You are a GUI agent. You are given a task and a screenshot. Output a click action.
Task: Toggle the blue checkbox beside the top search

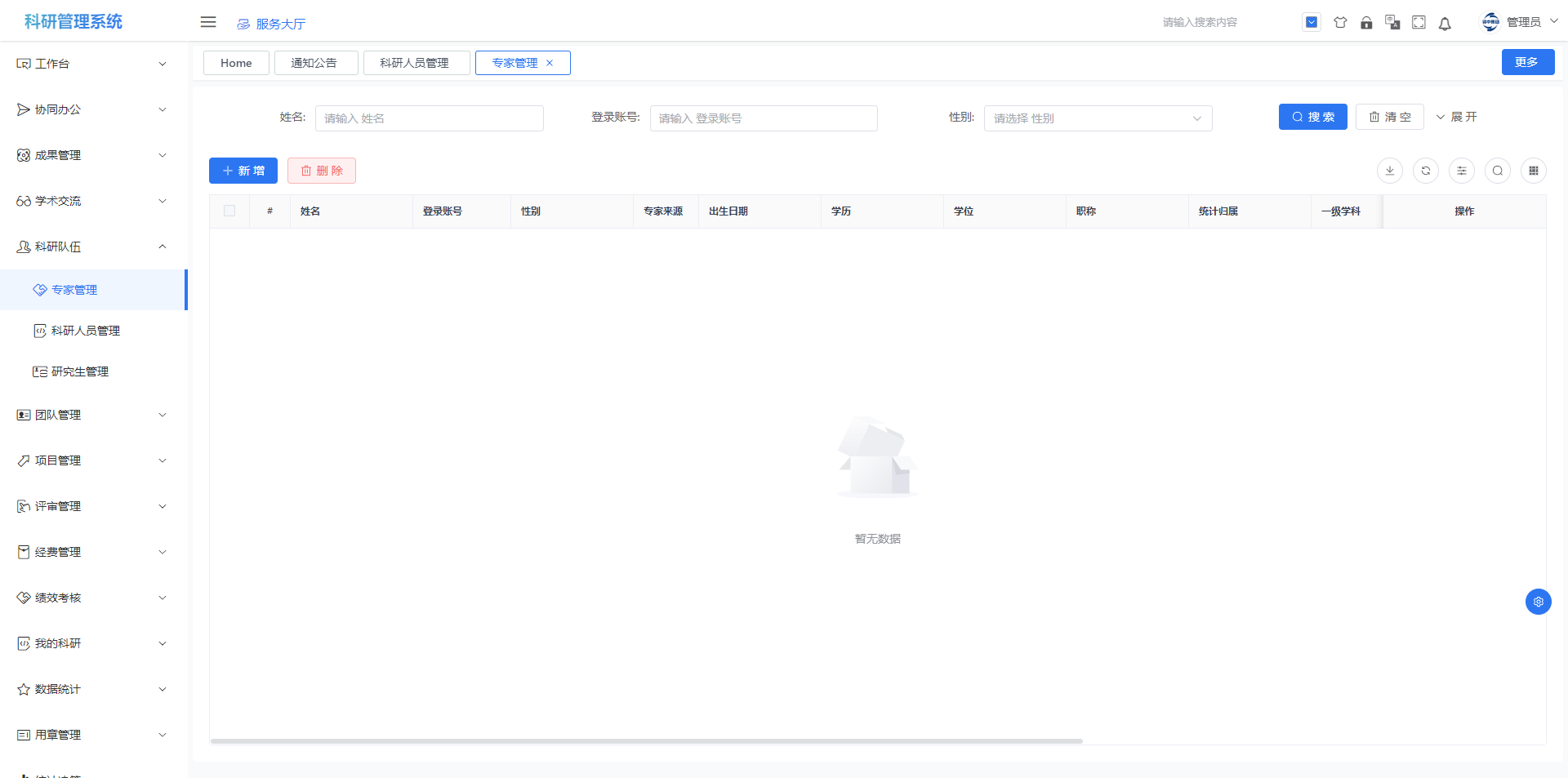tap(1312, 23)
